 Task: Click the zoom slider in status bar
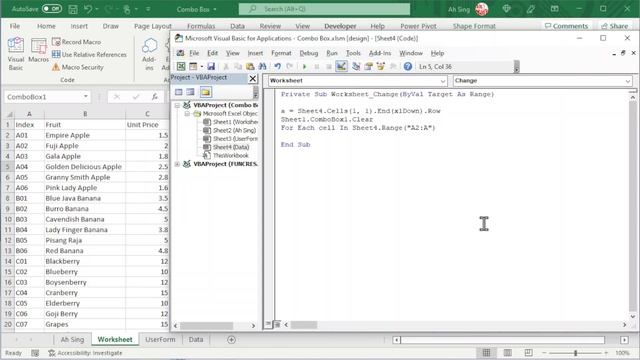point(575,353)
